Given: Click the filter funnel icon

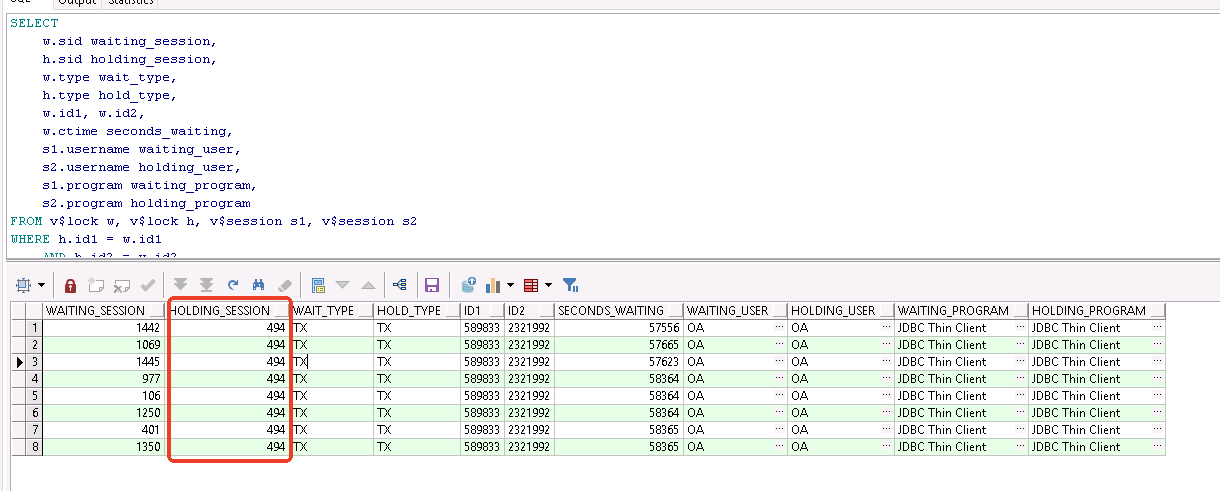Looking at the screenshot, I should click(x=570, y=285).
